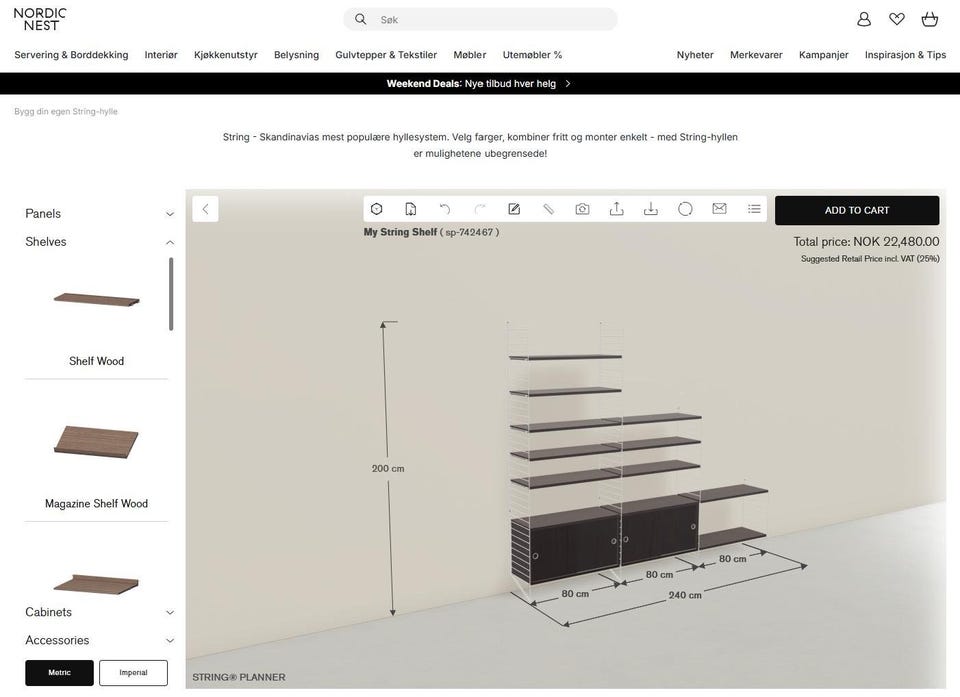Click the Søk search field
960x697 pixels.
[481, 19]
